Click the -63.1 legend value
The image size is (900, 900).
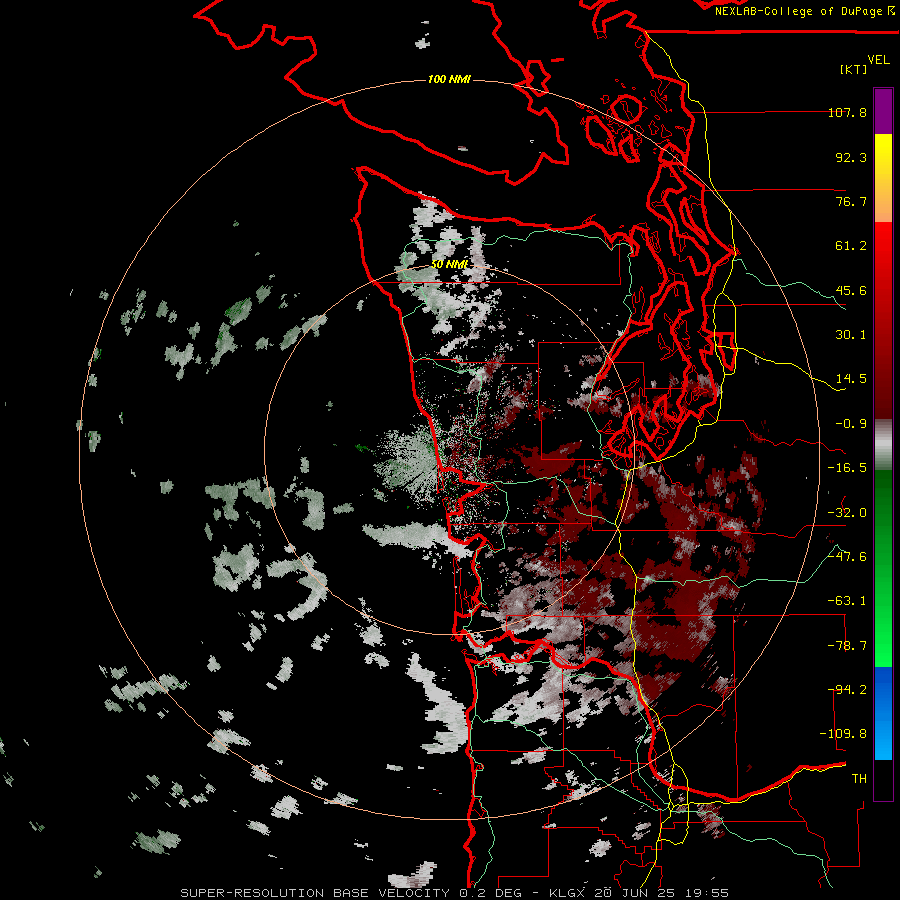(847, 601)
